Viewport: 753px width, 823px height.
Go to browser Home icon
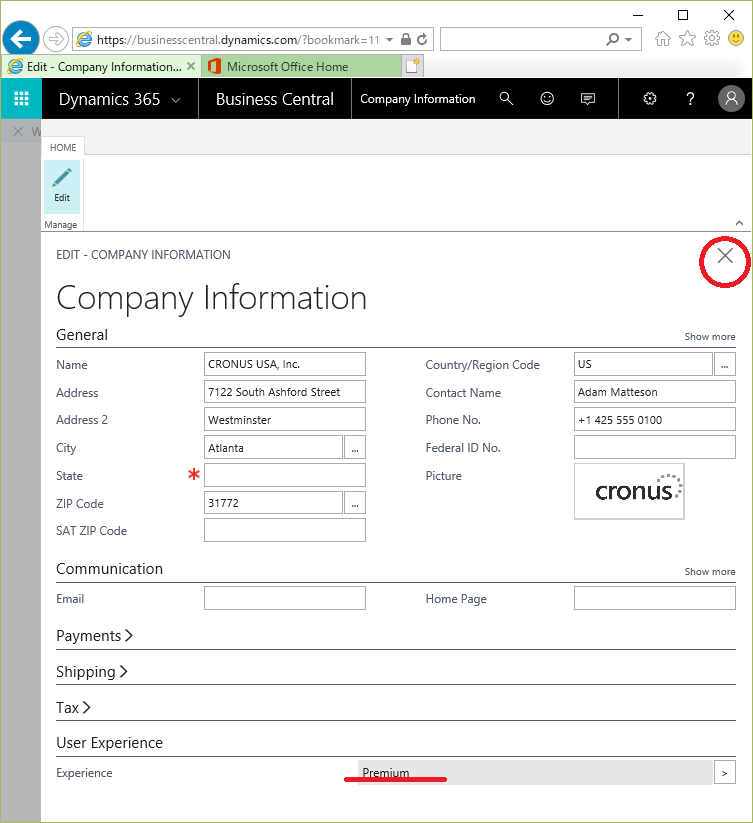[663, 38]
